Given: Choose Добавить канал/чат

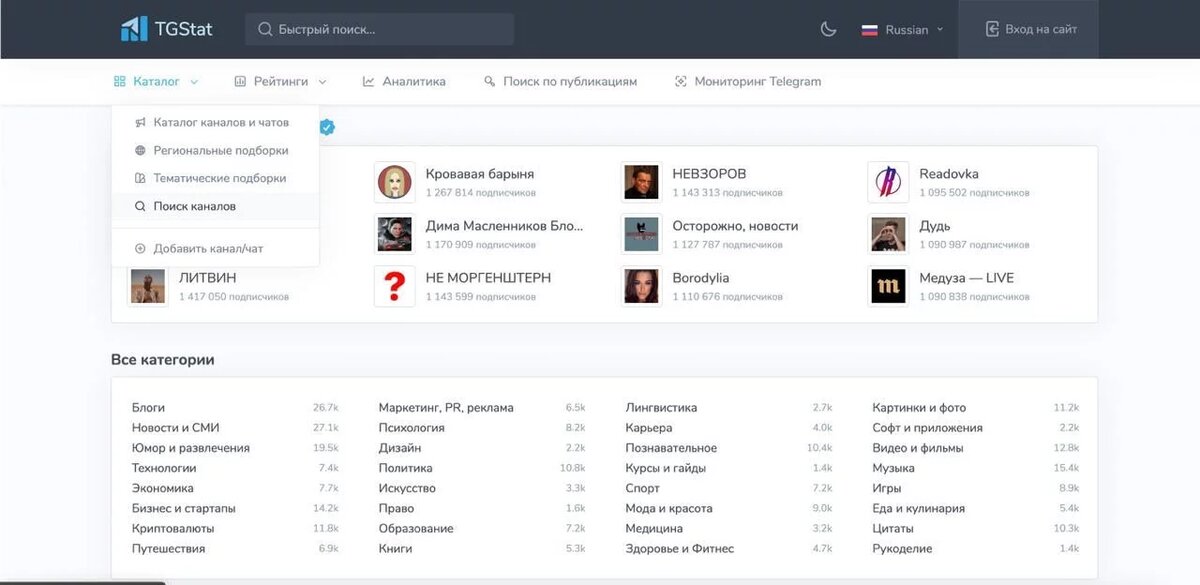Looking at the screenshot, I should click(215, 248).
